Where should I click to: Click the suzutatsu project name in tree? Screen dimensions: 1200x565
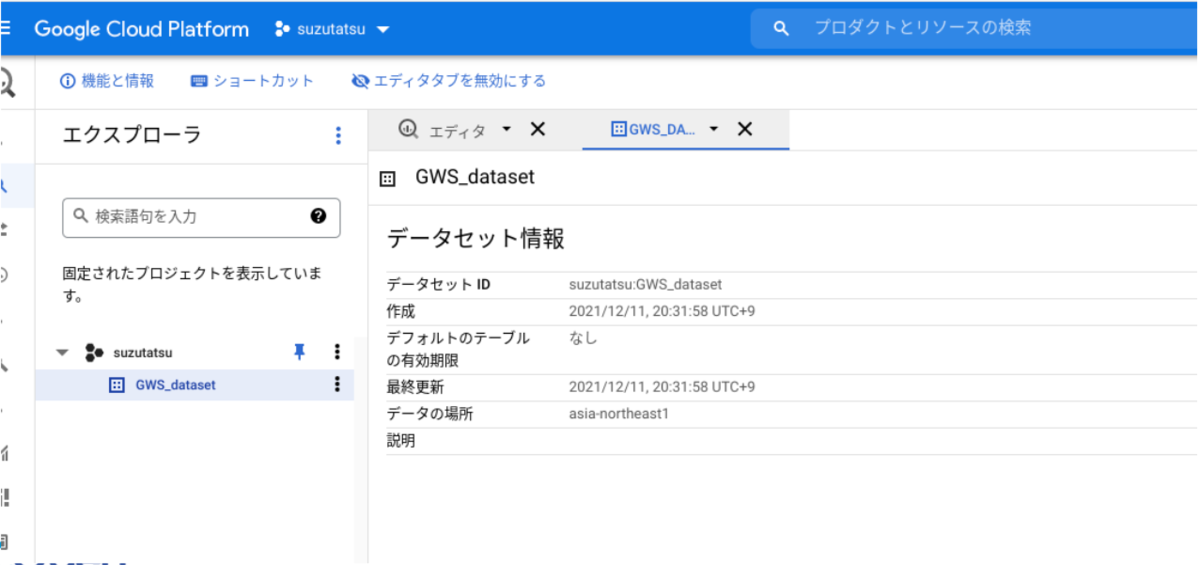point(143,352)
